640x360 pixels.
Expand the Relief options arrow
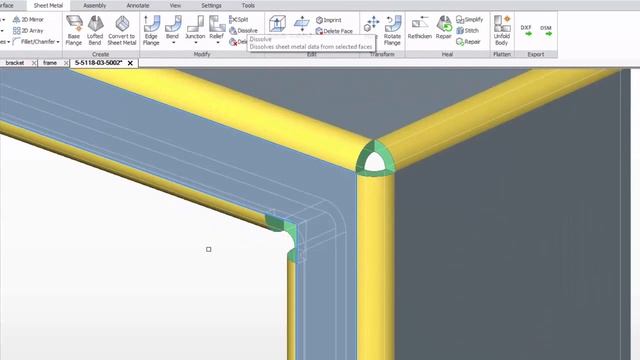217,42
